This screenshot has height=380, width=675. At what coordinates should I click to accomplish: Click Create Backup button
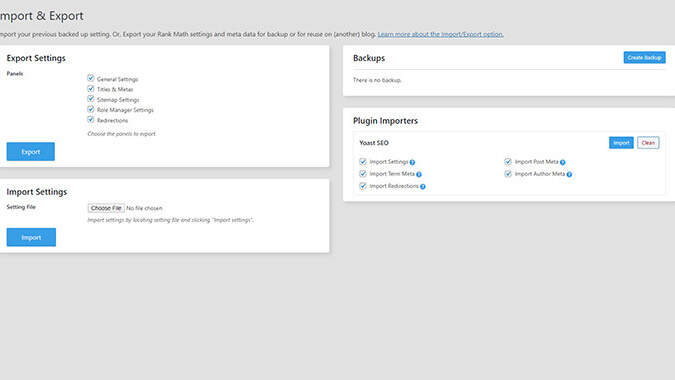[x=644, y=57]
